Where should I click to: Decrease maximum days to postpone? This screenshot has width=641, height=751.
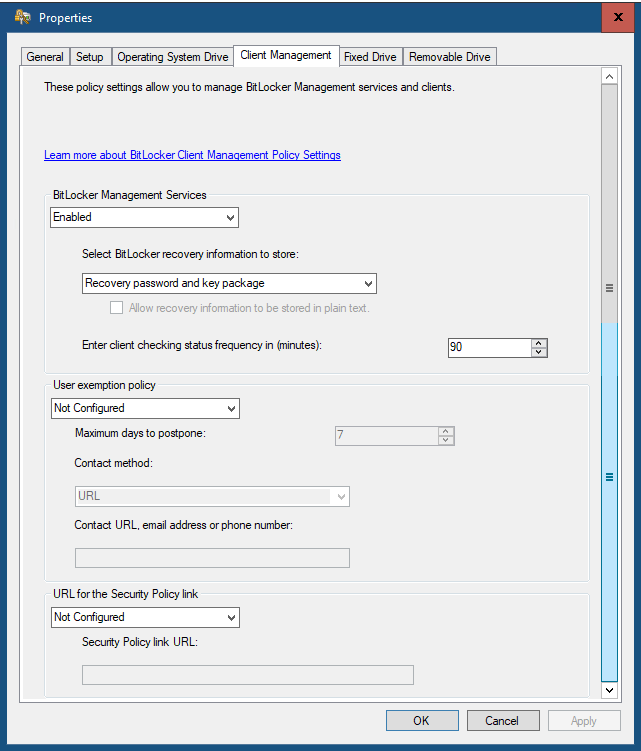point(446,440)
